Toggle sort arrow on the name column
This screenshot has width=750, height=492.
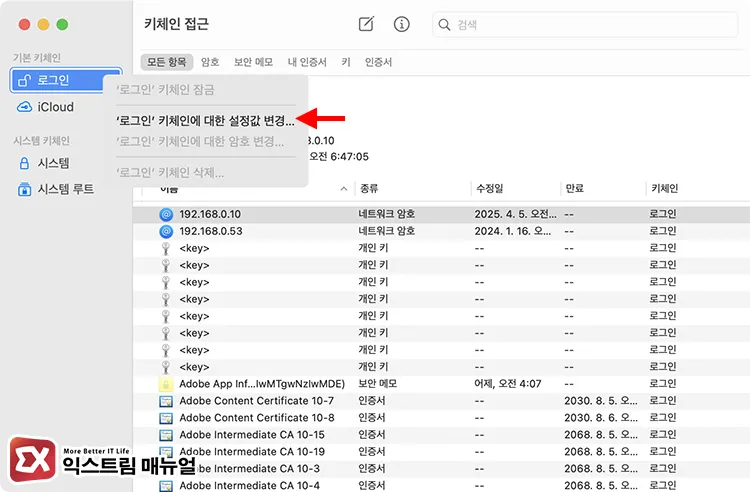(x=343, y=189)
